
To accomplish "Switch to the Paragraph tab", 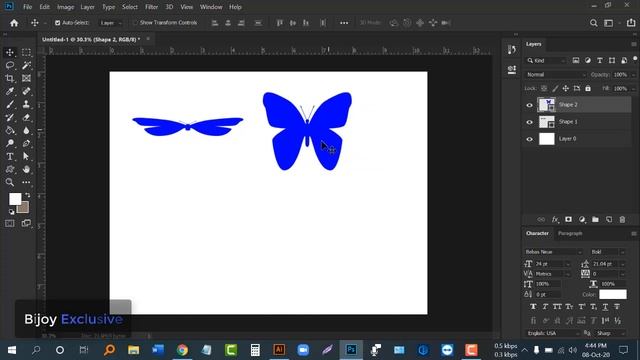I will pos(570,233).
